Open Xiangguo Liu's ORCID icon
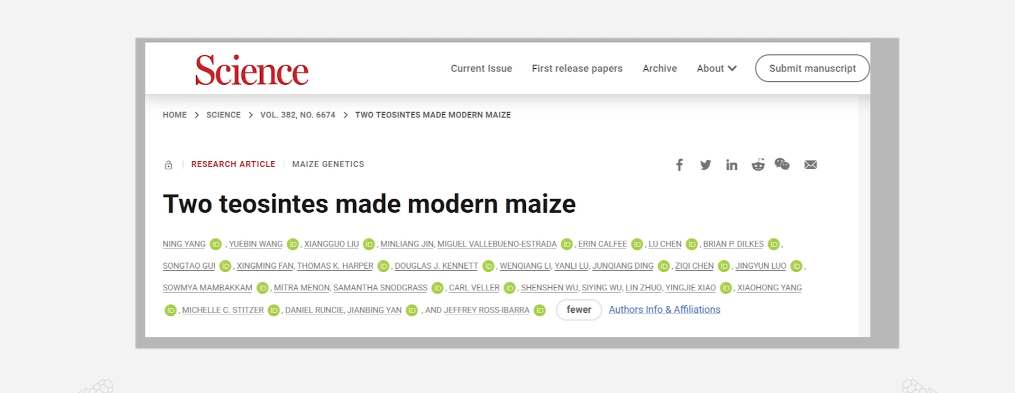Screen dimensions: 1015x393 (369, 244)
